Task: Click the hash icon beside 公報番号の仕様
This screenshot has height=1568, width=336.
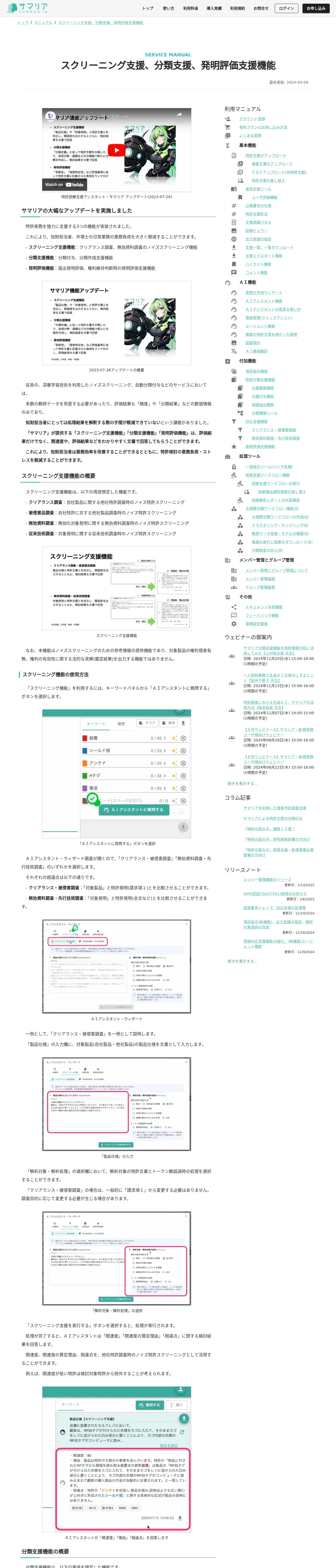Action: click(x=234, y=206)
